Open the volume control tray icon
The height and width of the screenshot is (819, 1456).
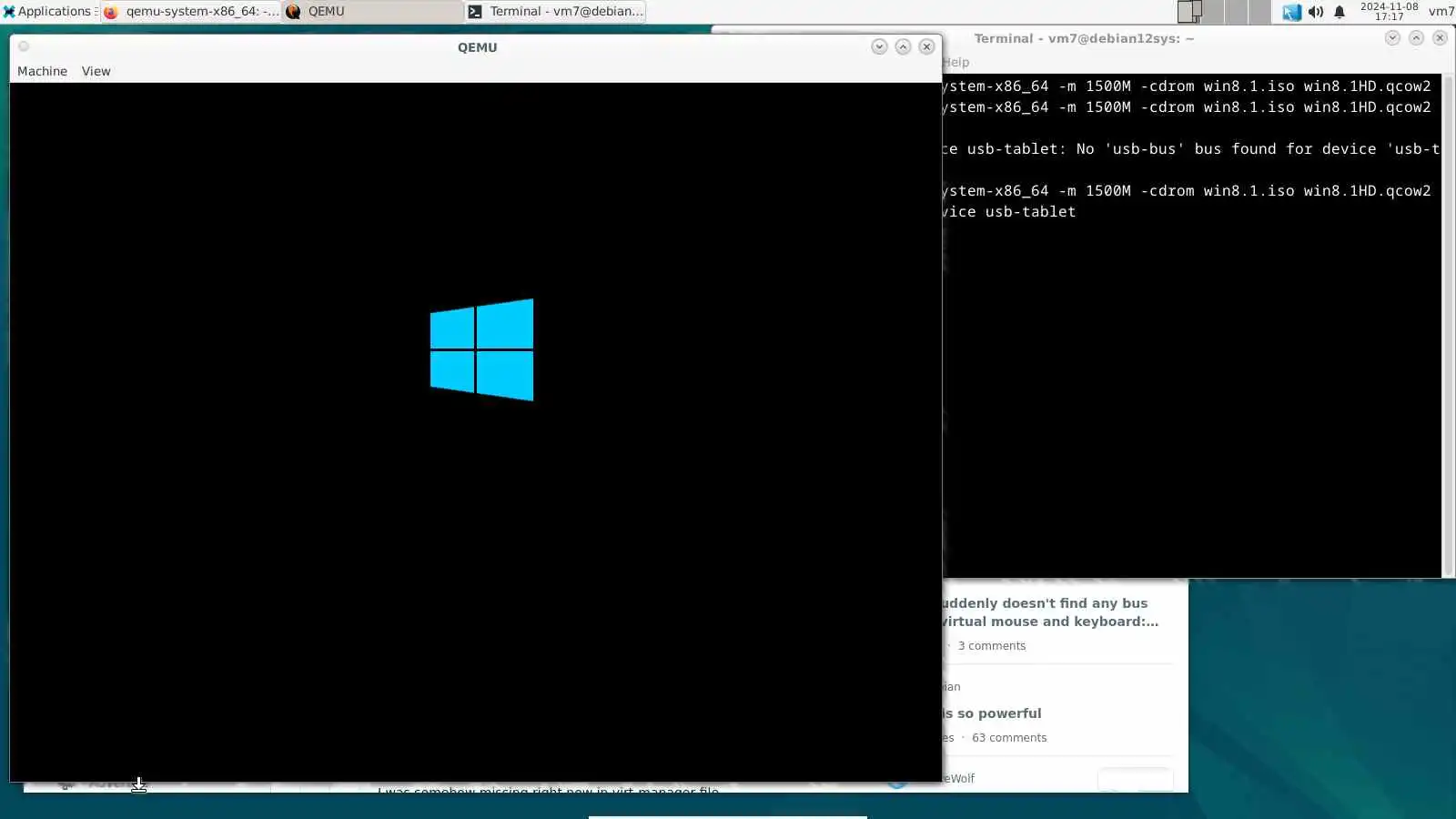(1316, 12)
